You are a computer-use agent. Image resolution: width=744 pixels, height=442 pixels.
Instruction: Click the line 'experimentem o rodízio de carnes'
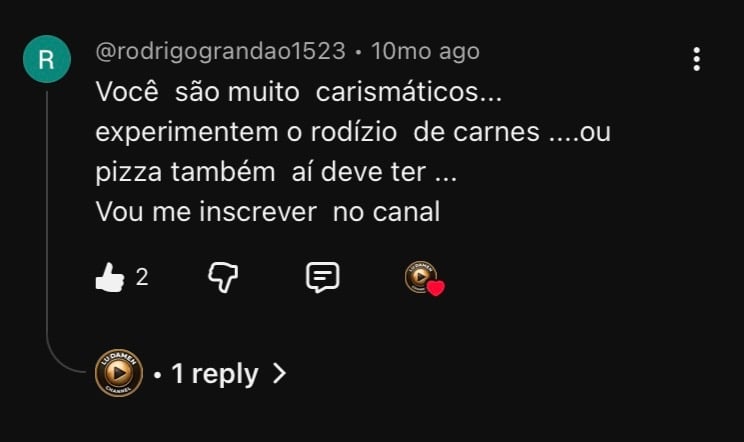pos(317,132)
